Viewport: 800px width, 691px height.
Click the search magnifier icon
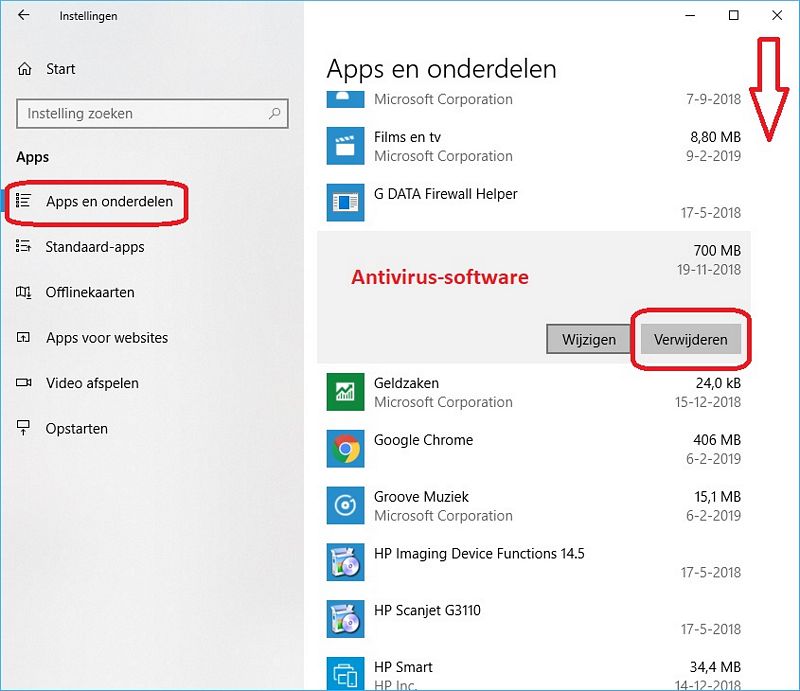click(x=274, y=113)
